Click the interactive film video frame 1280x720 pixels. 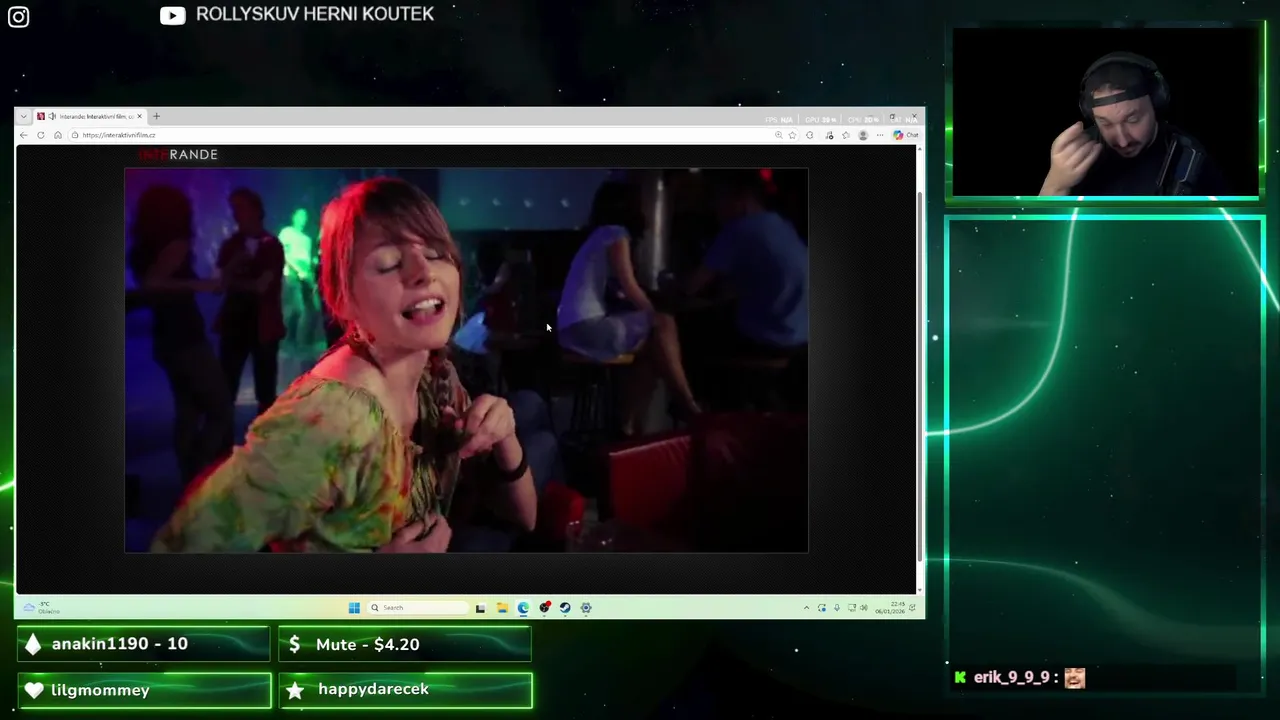(x=466, y=360)
